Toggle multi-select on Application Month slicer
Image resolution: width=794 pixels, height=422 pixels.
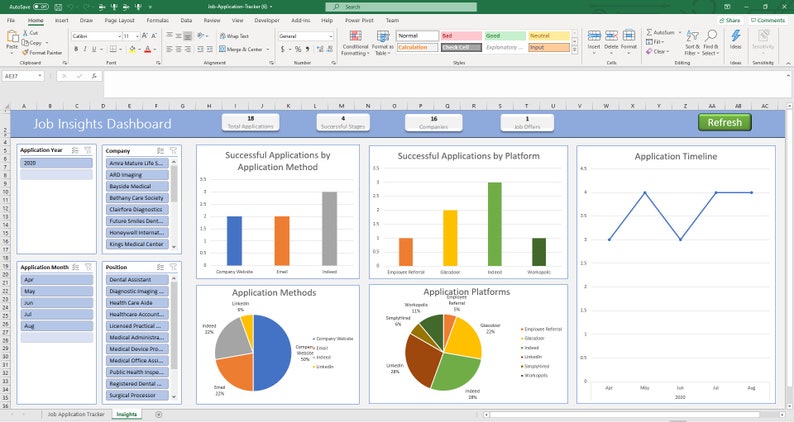coord(75,267)
